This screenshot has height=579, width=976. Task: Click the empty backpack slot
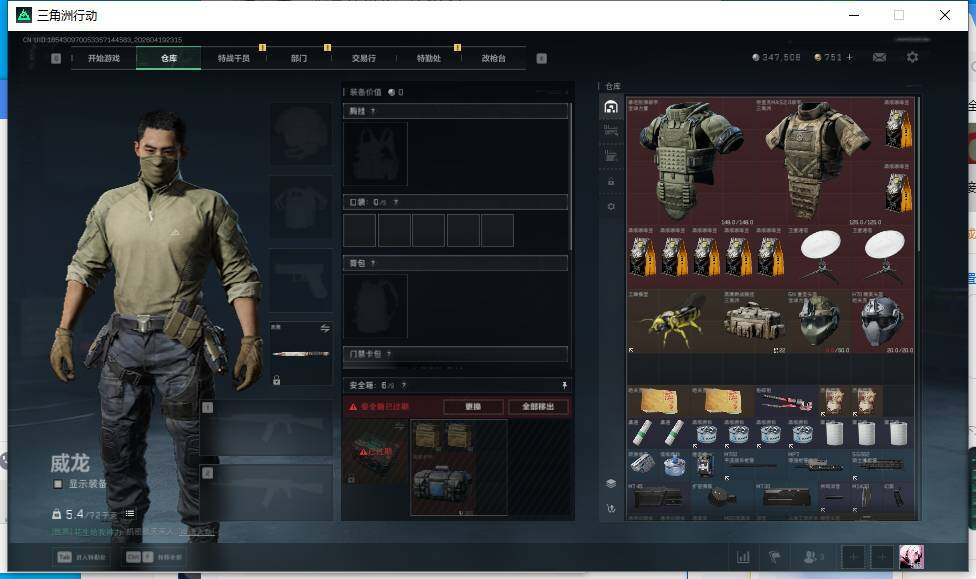coord(375,306)
